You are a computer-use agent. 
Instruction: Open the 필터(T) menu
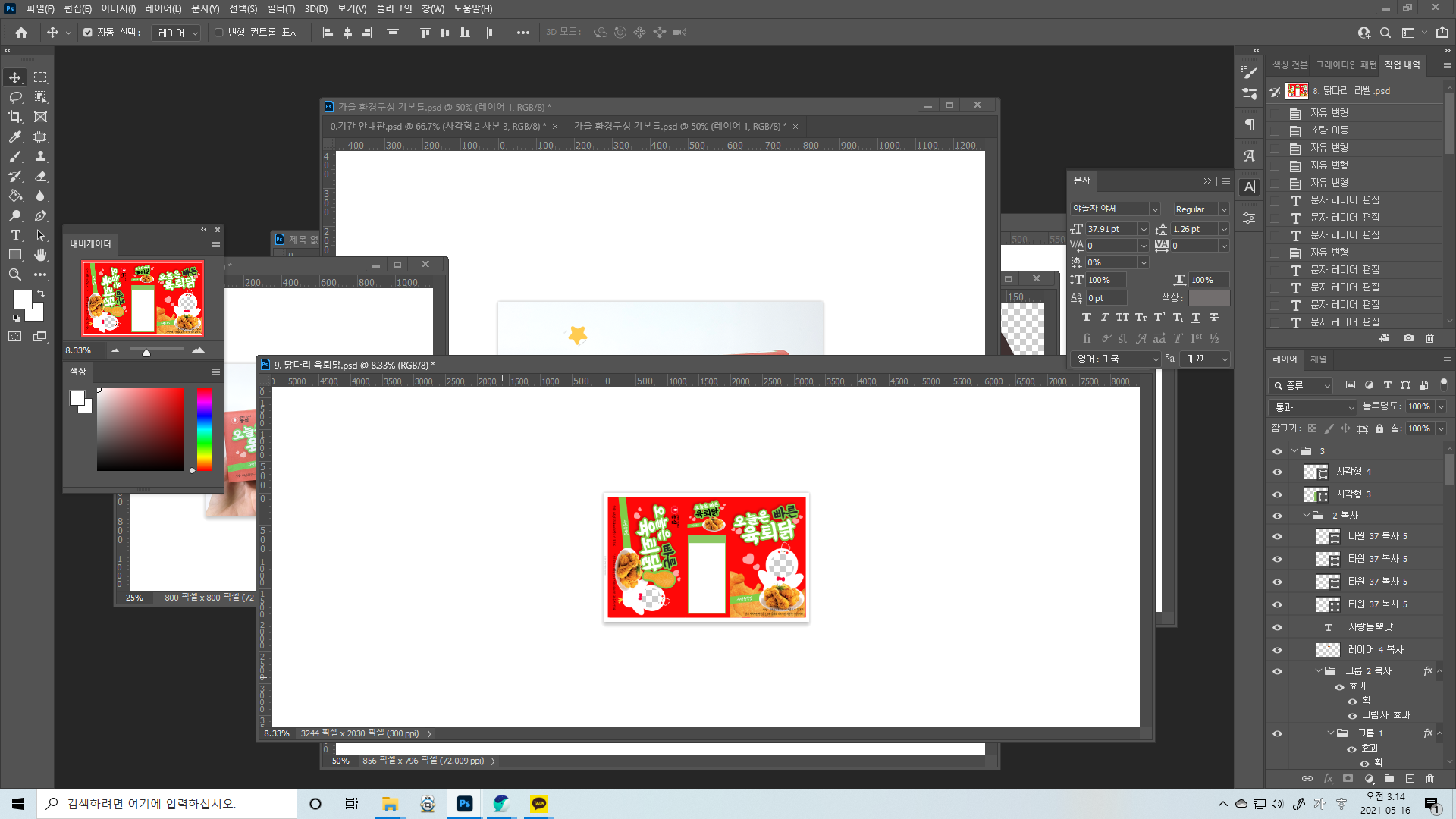[281, 8]
